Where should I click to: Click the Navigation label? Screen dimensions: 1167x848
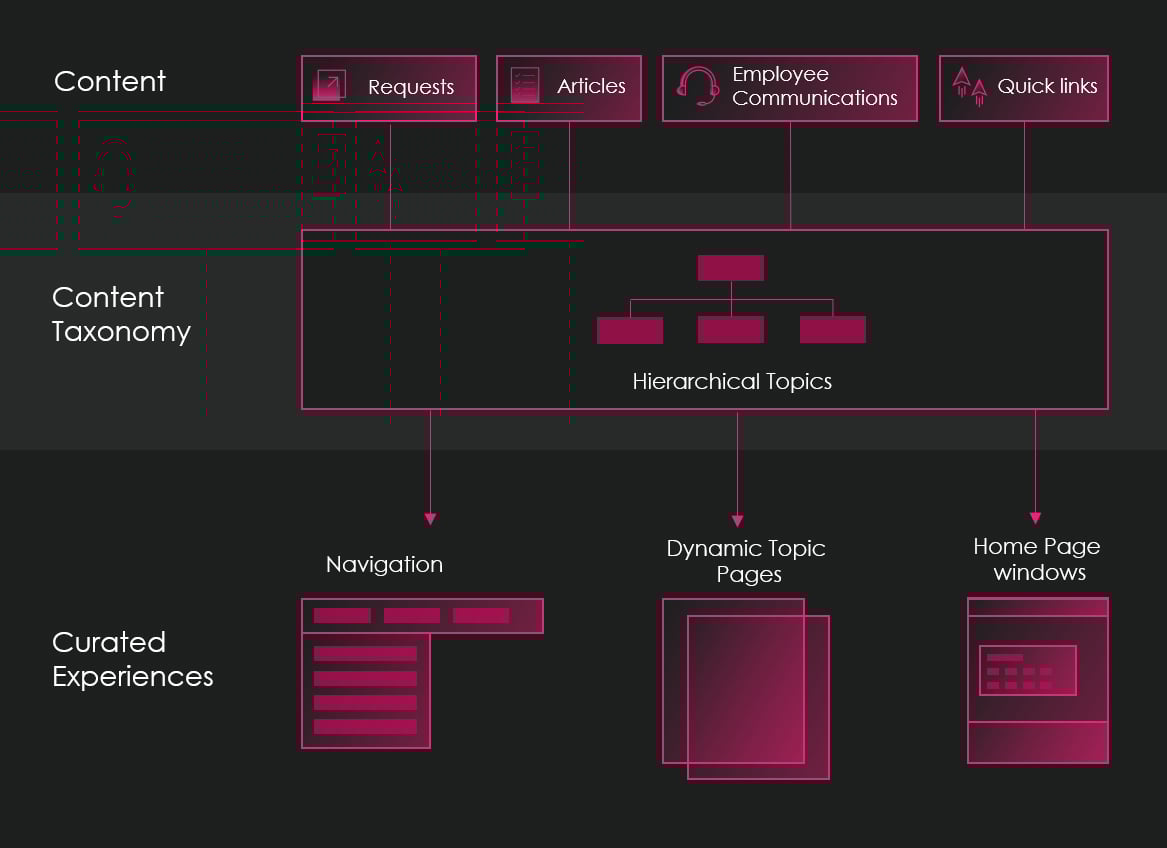pyautogui.click(x=384, y=564)
